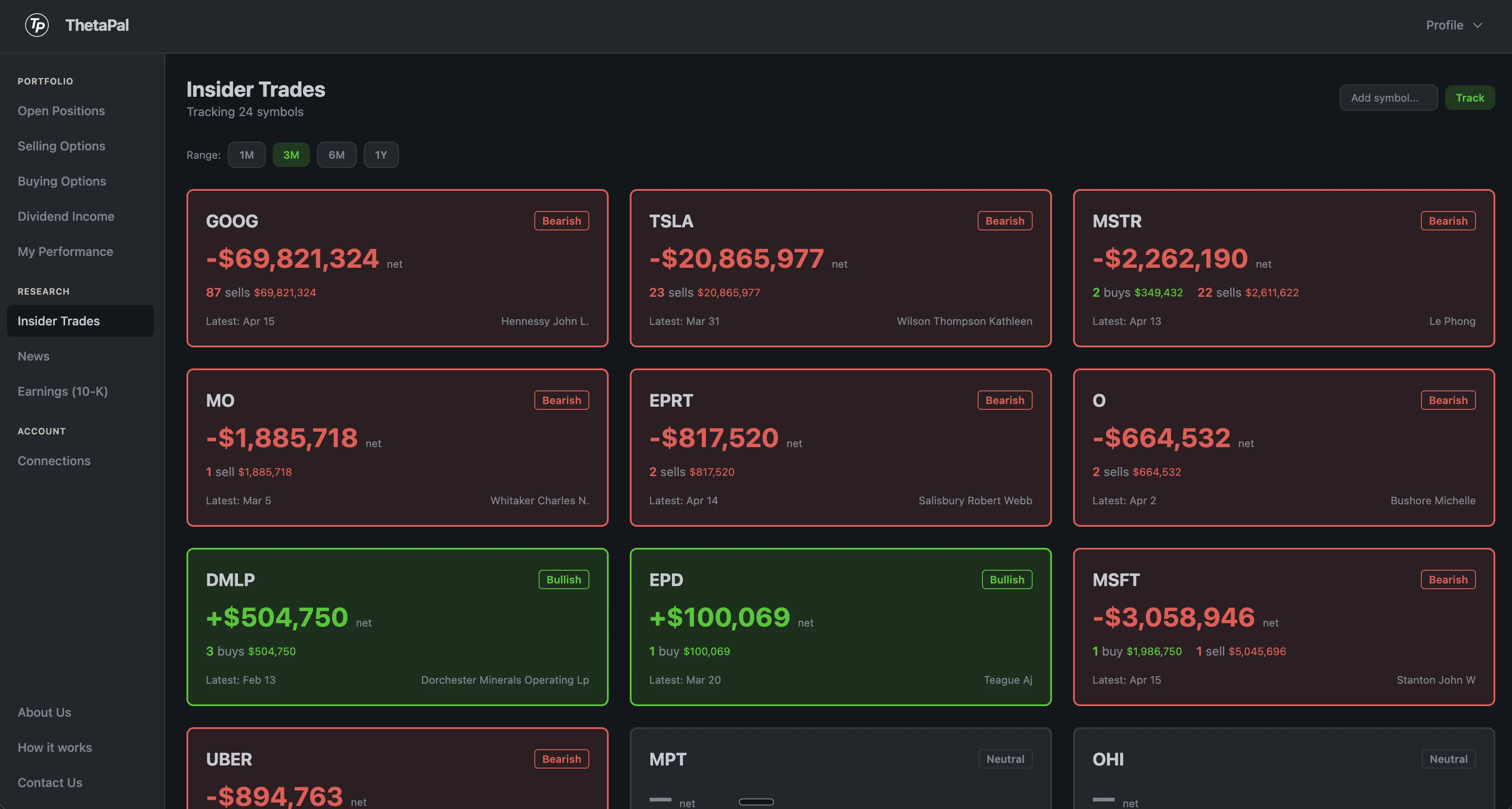This screenshot has width=1512, height=809.
Task: Open the Buying Options page
Action: pyautogui.click(x=62, y=181)
